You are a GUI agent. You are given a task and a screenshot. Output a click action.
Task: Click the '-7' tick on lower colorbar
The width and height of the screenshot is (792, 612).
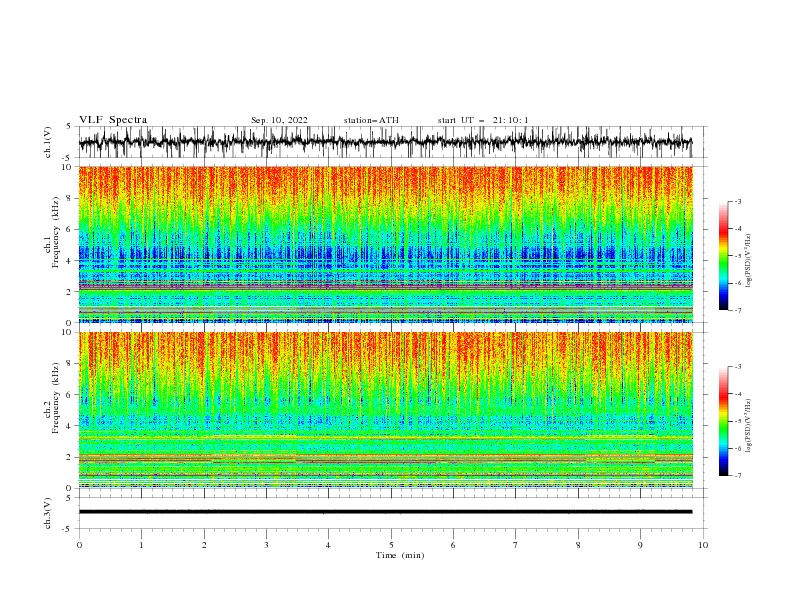pos(737,476)
